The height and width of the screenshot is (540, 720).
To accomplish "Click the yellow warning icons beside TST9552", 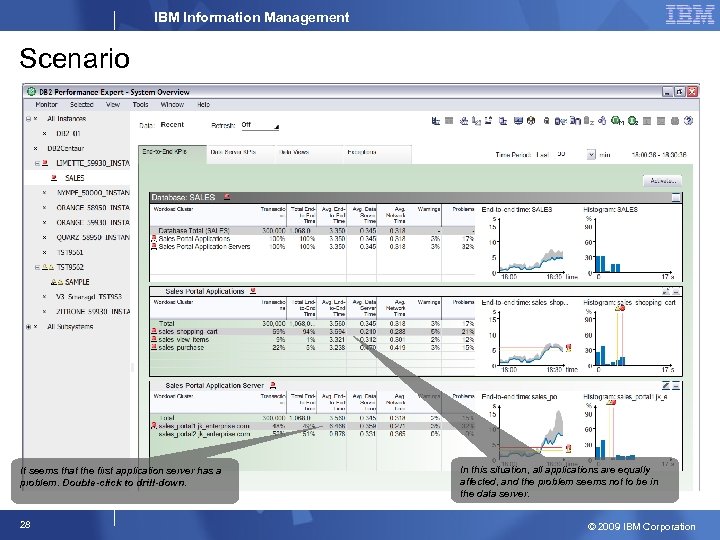I will [48, 267].
